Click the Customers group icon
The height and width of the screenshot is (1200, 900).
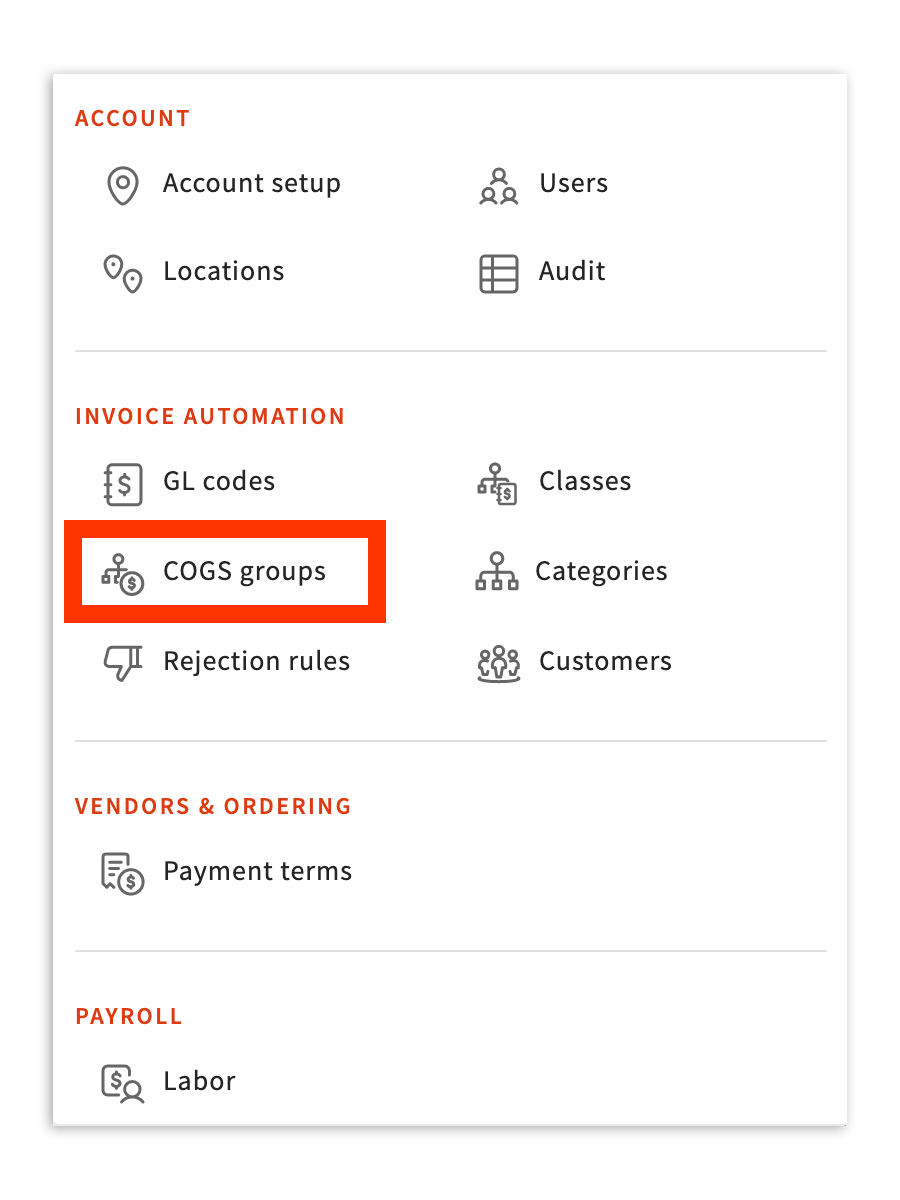coord(497,661)
